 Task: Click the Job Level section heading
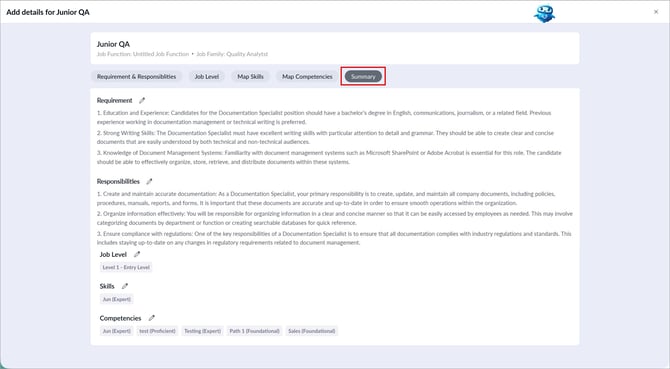point(113,255)
